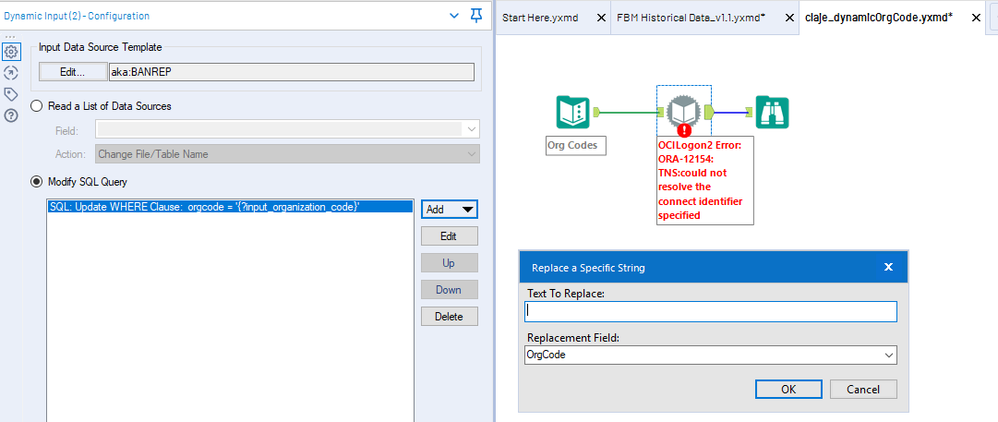998x422 pixels.
Task: Expand the Add dropdown button
Action: pos(449,209)
